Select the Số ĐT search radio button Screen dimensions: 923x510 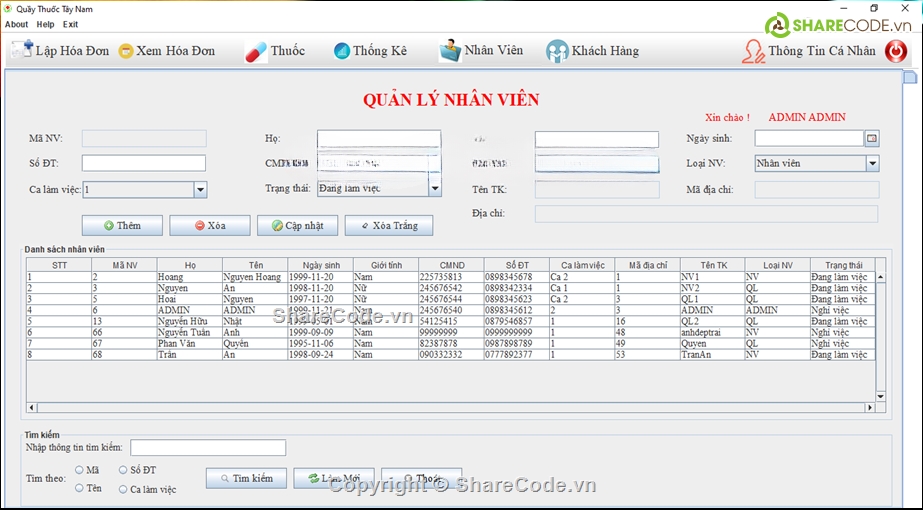(x=123, y=470)
